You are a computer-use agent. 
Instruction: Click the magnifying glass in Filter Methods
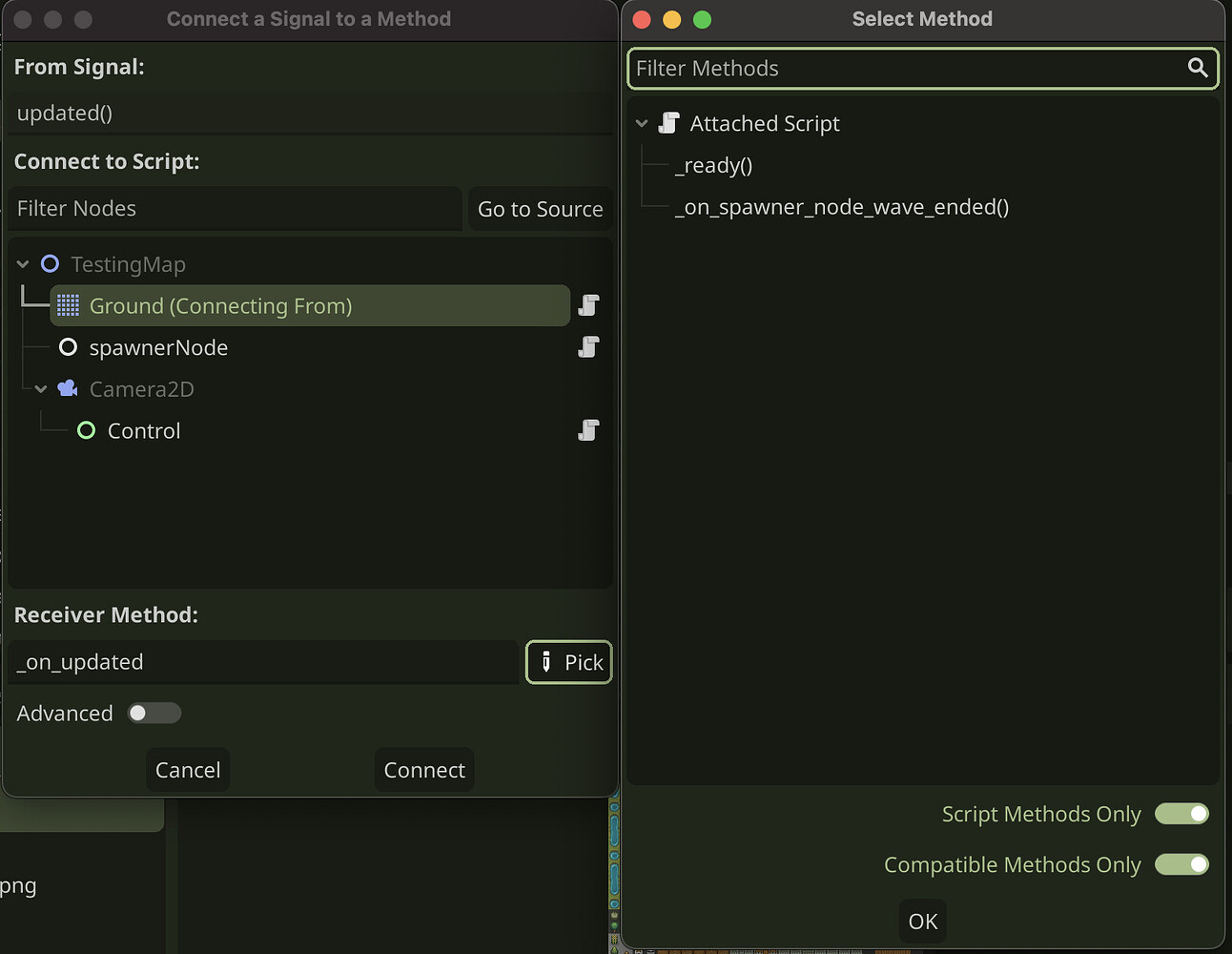click(x=1198, y=68)
